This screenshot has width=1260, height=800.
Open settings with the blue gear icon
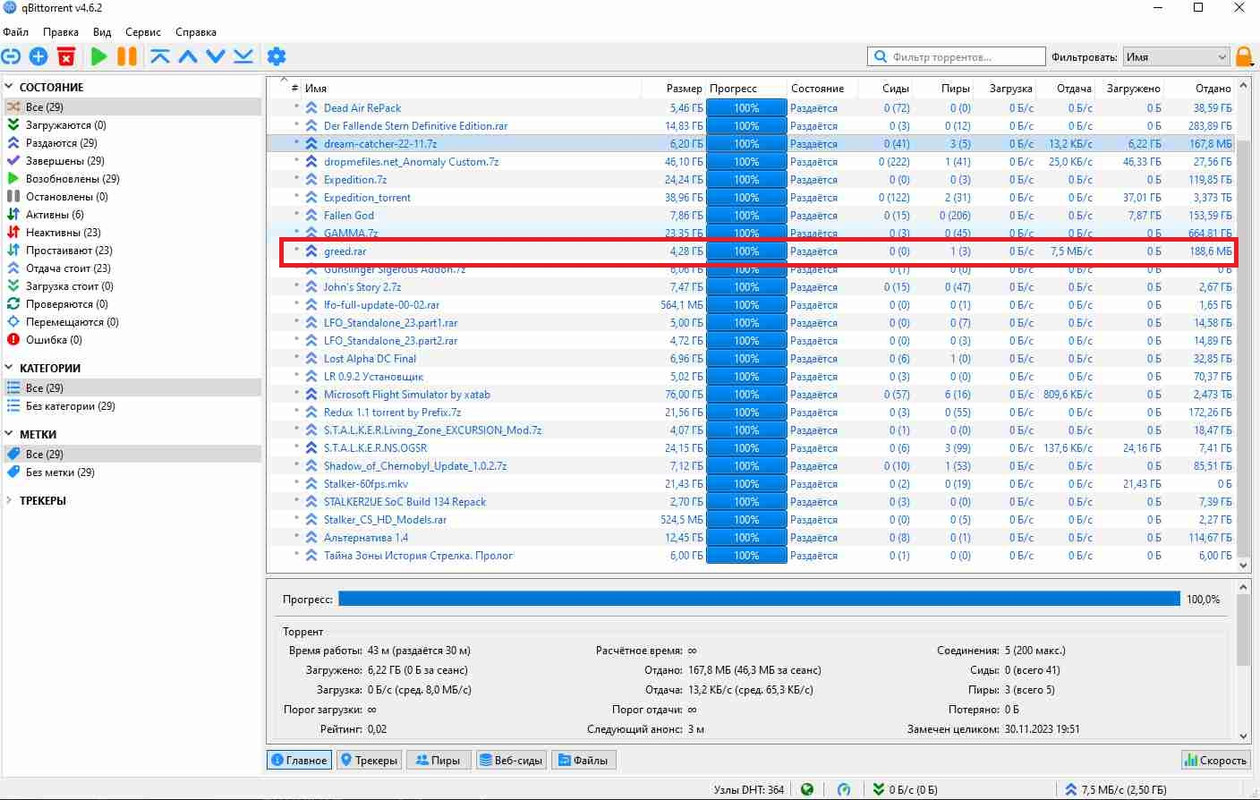[x=277, y=57]
